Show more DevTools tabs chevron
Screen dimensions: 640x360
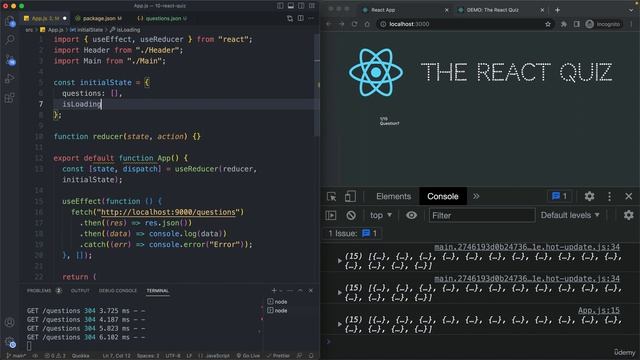click(476, 196)
